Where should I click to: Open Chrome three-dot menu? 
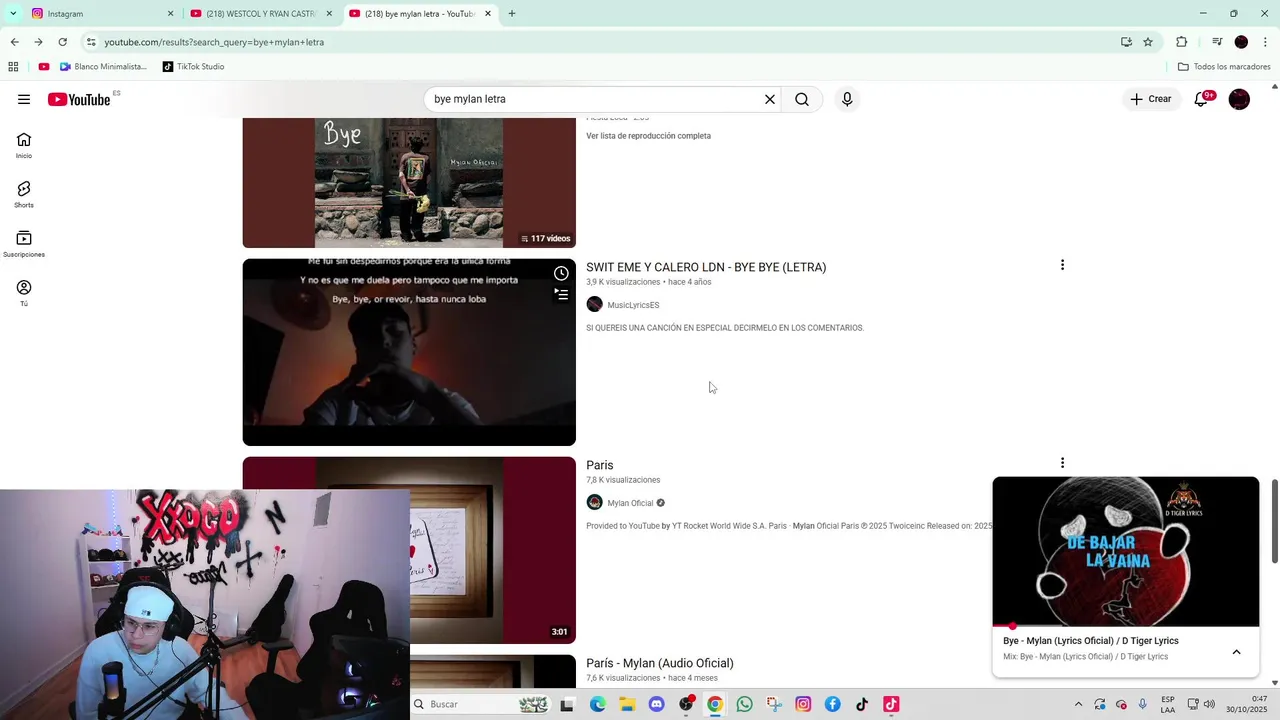(1265, 42)
